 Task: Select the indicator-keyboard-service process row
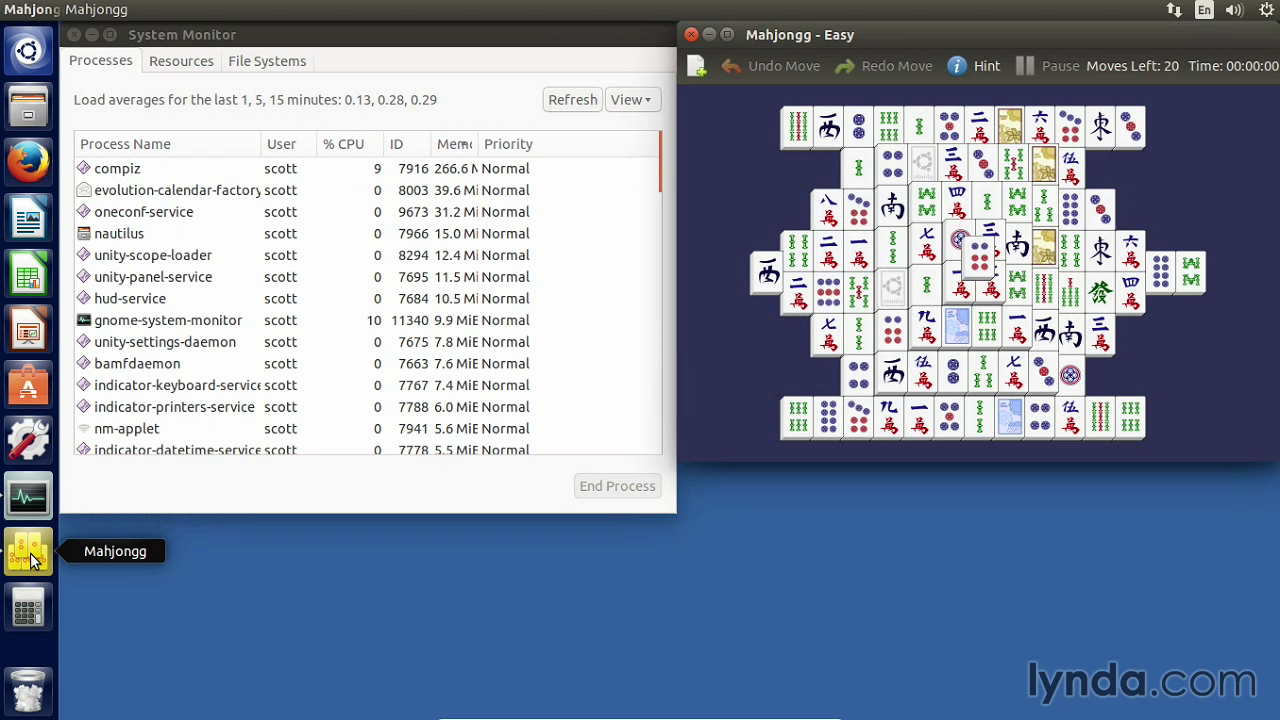(367, 385)
